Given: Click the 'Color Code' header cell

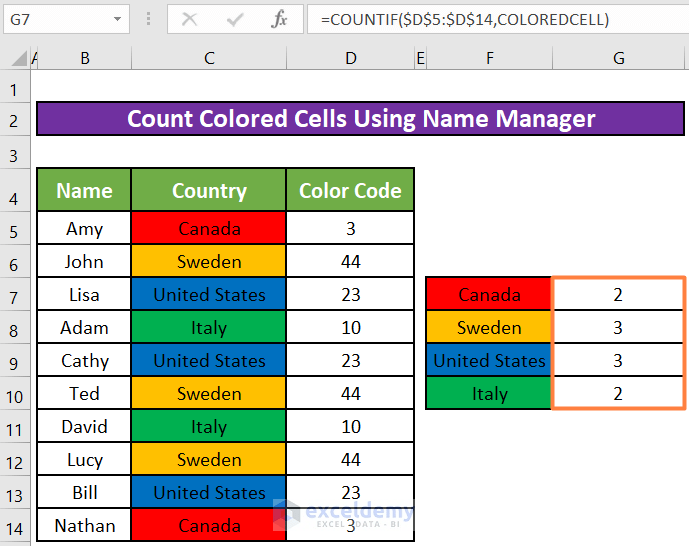Looking at the screenshot, I should tap(350, 190).
